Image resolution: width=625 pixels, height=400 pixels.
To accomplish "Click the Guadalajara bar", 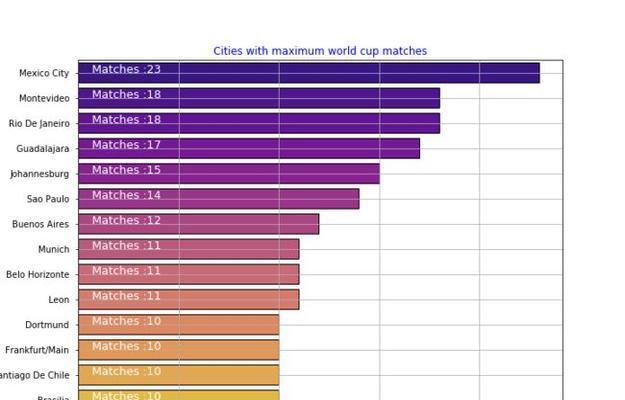I will [x=249, y=148].
